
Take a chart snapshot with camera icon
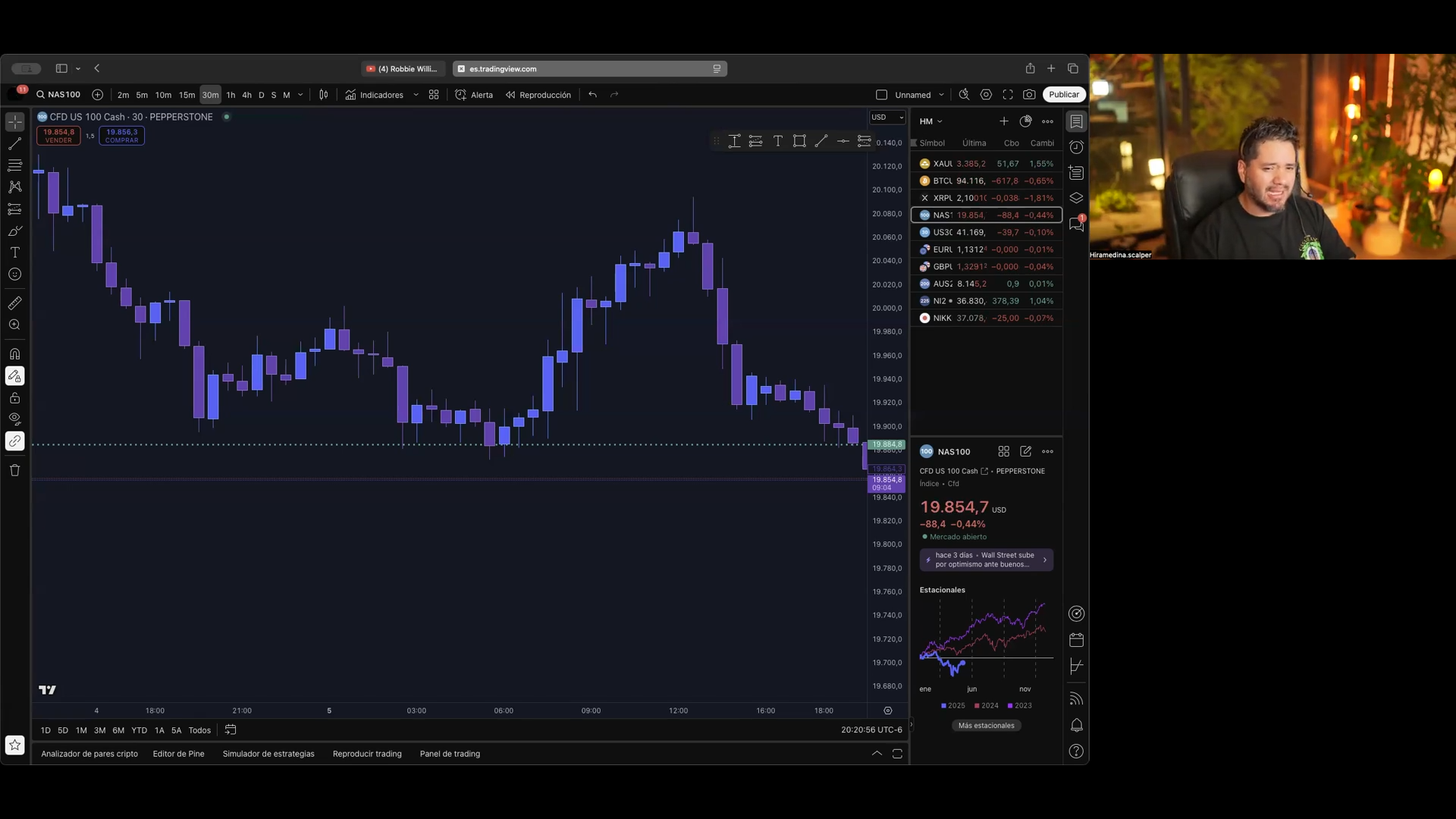[x=1029, y=95]
